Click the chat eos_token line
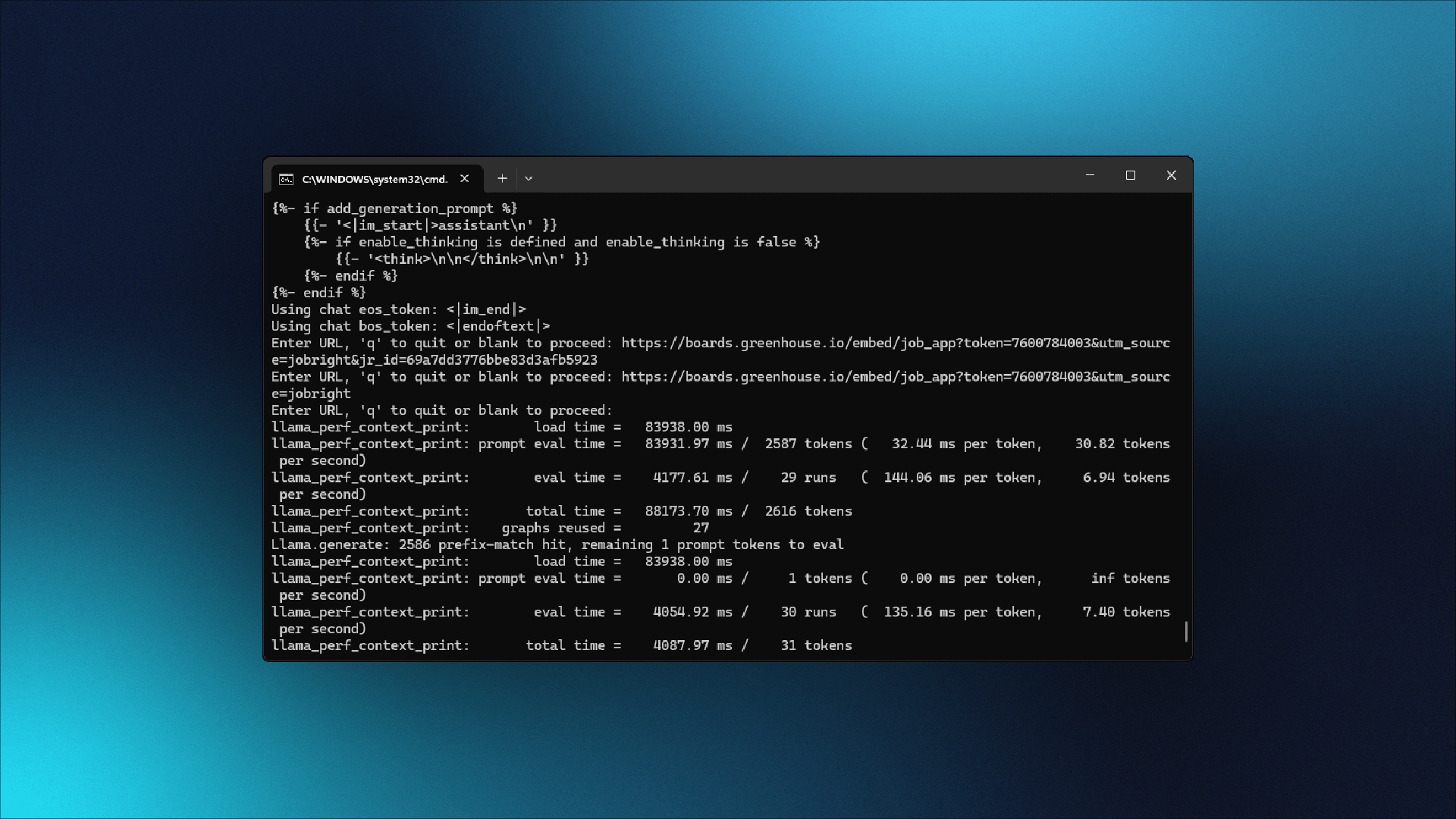This screenshot has width=1456, height=819. [398, 309]
